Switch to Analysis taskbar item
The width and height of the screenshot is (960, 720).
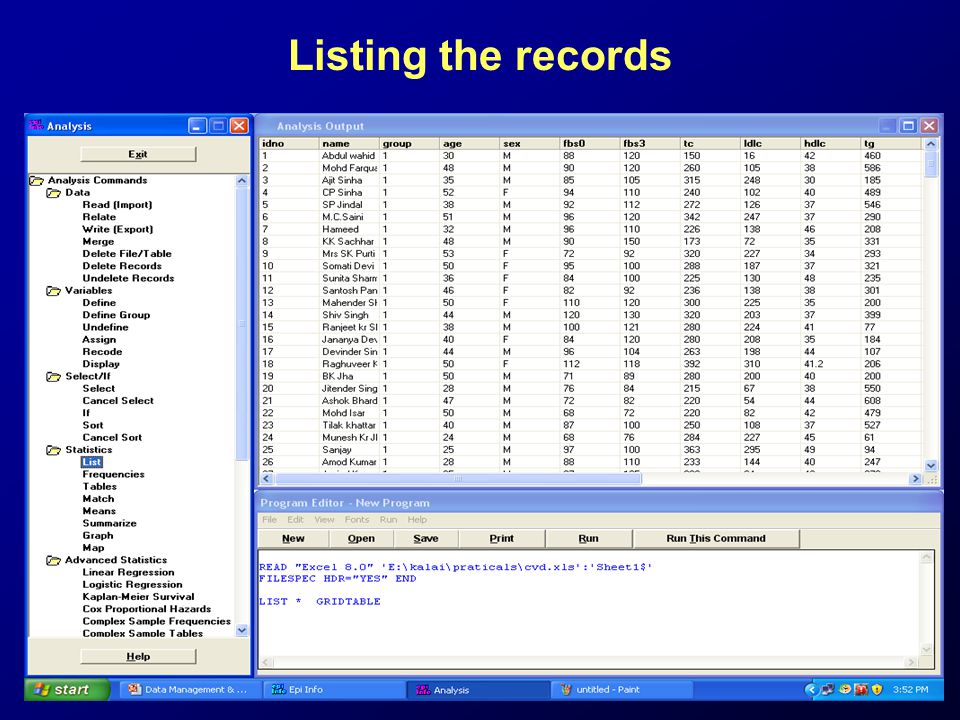pos(478,689)
